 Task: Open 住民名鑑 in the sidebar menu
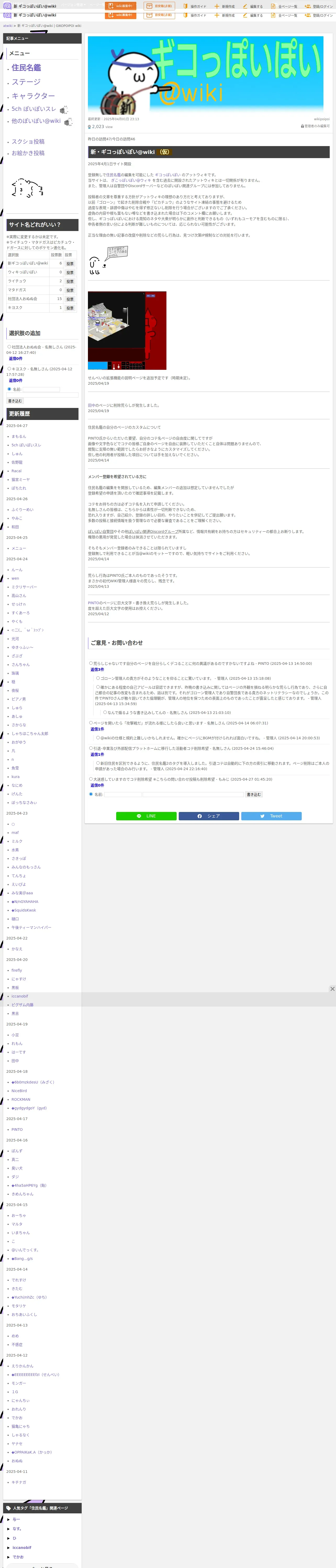pyautogui.click(x=26, y=68)
